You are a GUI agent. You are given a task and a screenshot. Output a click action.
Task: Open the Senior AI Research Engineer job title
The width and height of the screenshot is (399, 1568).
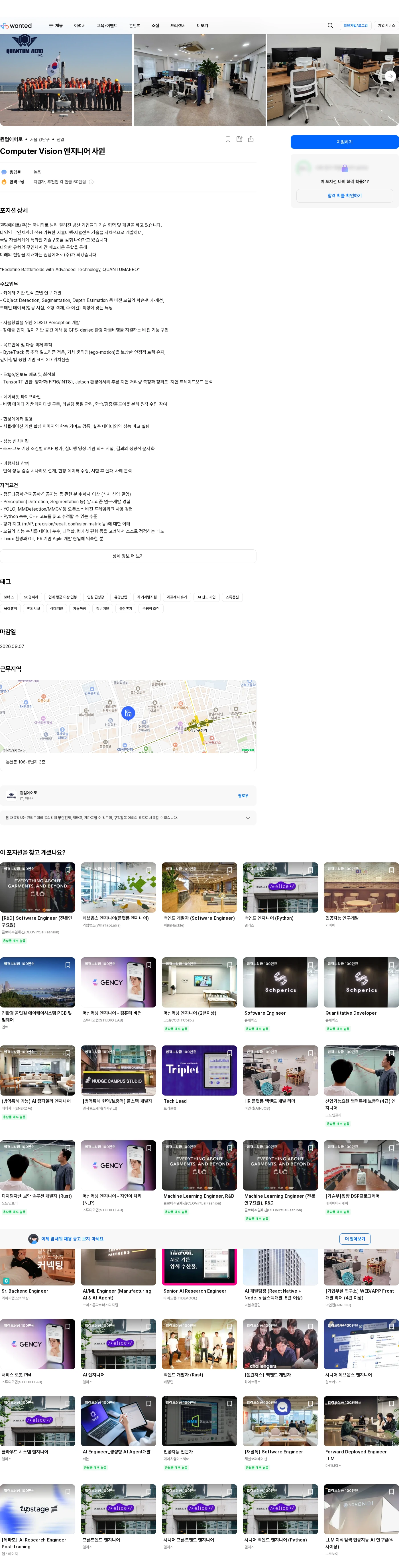coord(195,1291)
